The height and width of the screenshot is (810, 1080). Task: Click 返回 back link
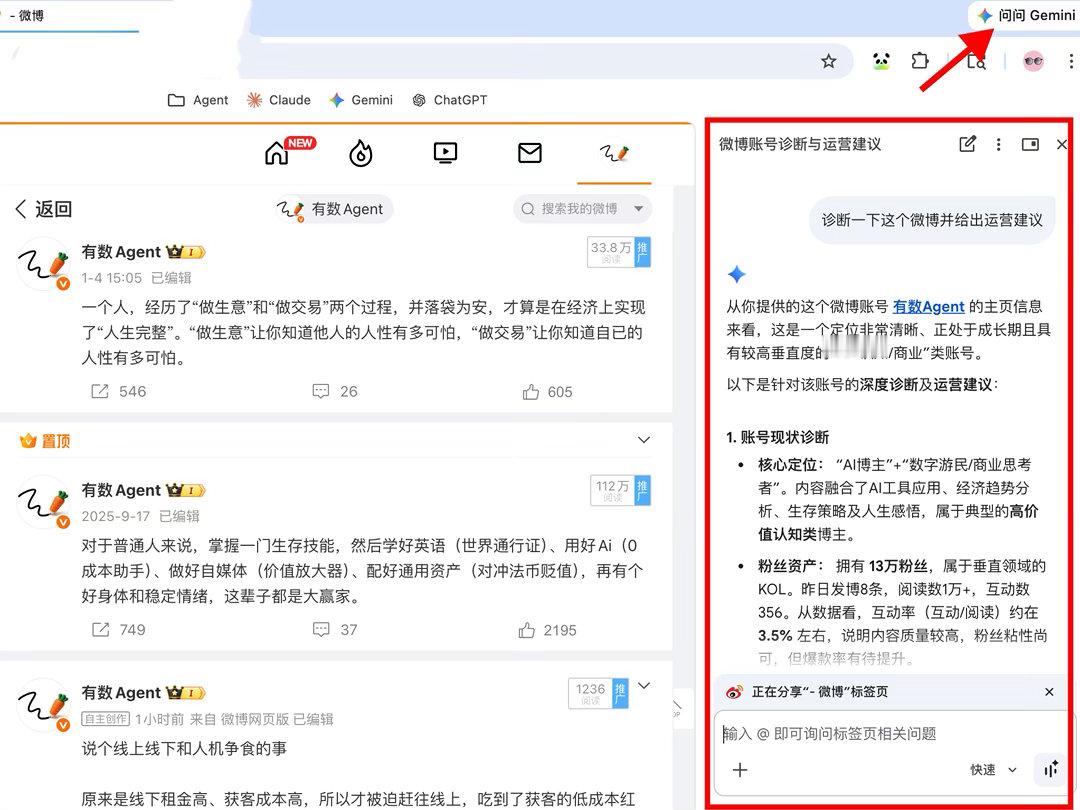click(43, 209)
